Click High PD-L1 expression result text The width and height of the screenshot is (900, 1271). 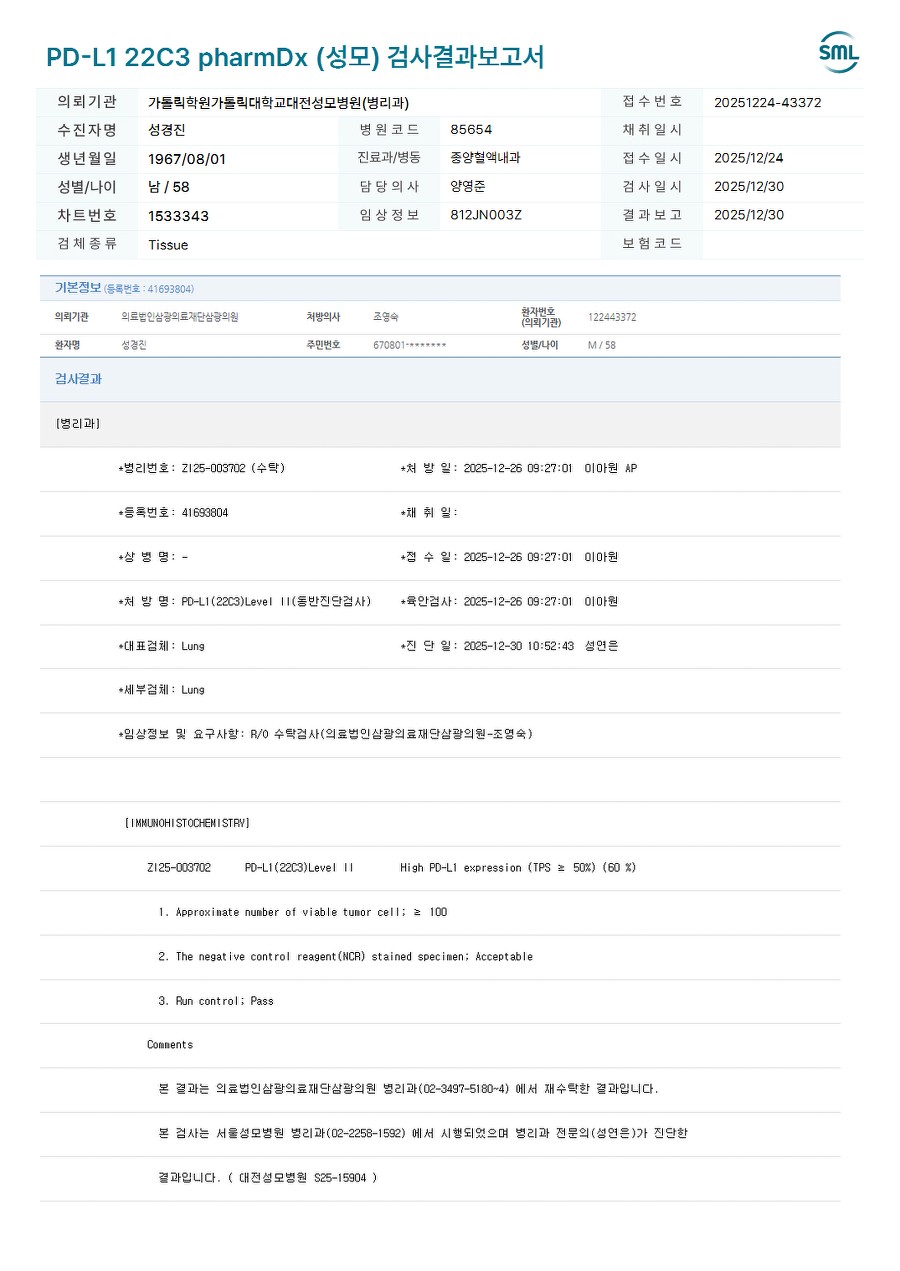(x=518, y=868)
